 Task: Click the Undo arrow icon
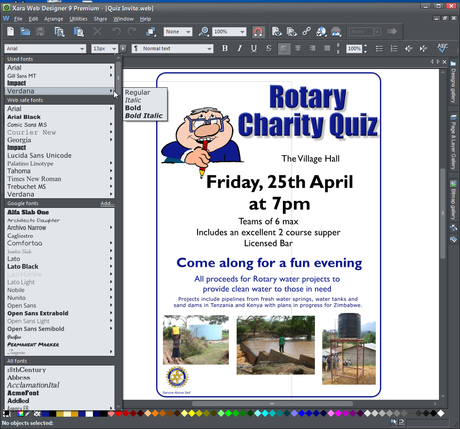[116, 32]
